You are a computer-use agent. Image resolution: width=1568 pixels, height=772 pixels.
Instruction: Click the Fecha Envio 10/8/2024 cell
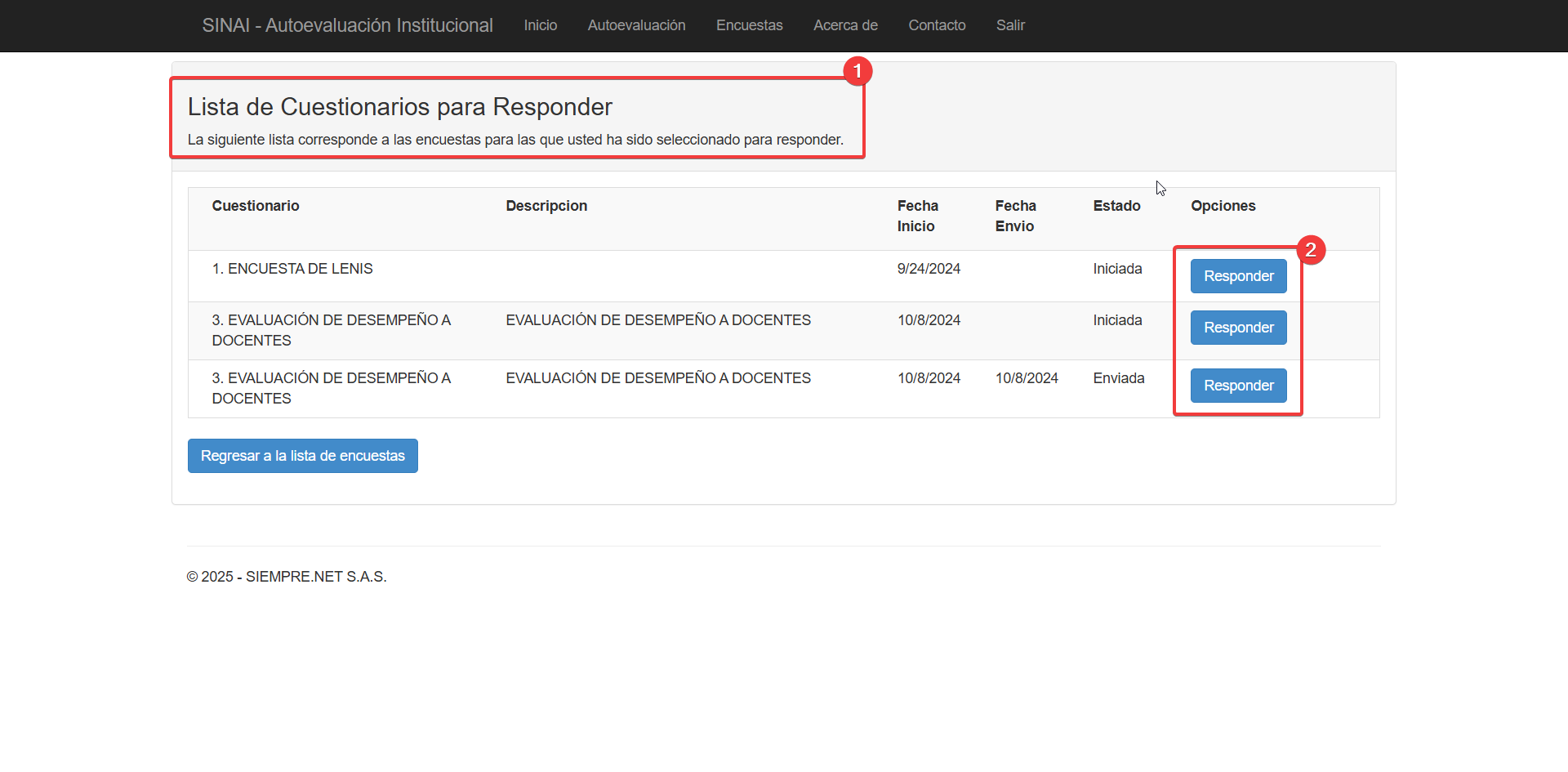pos(1027,378)
